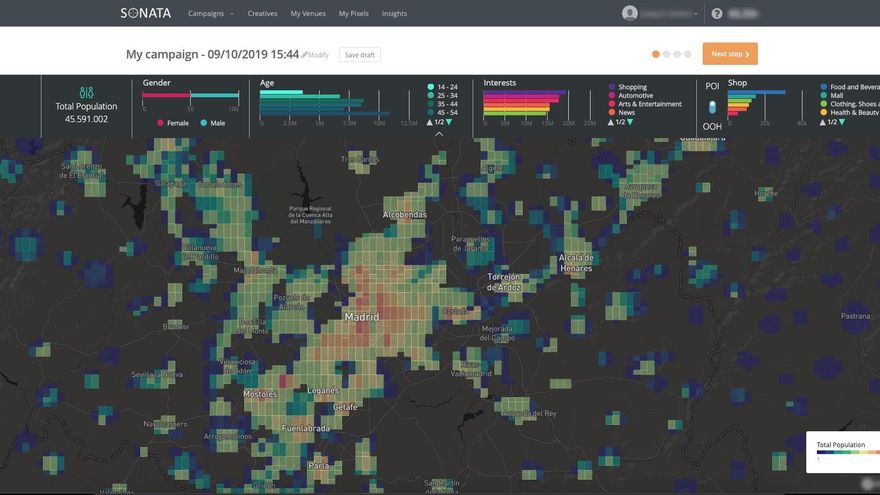Click the user profile avatar
Image resolution: width=880 pixels, height=495 pixels.
(629, 13)
